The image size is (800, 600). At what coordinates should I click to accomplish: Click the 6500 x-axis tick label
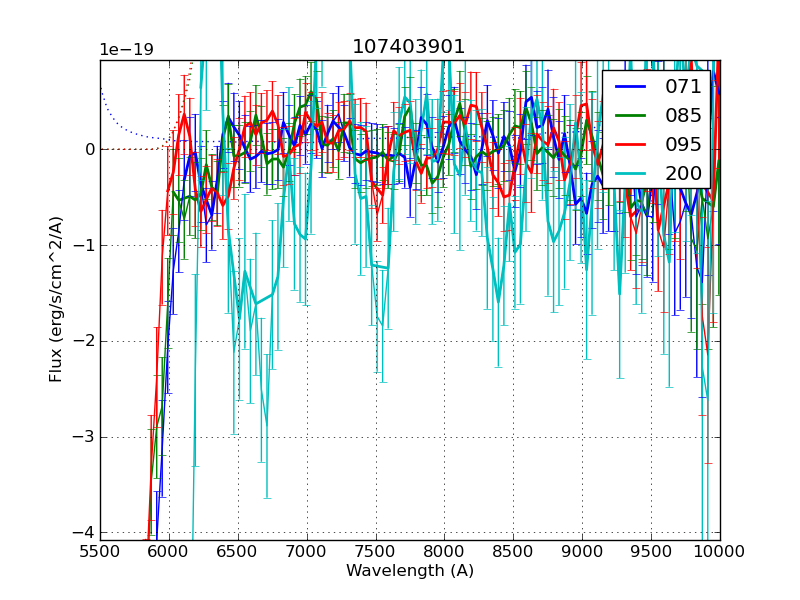238,551
